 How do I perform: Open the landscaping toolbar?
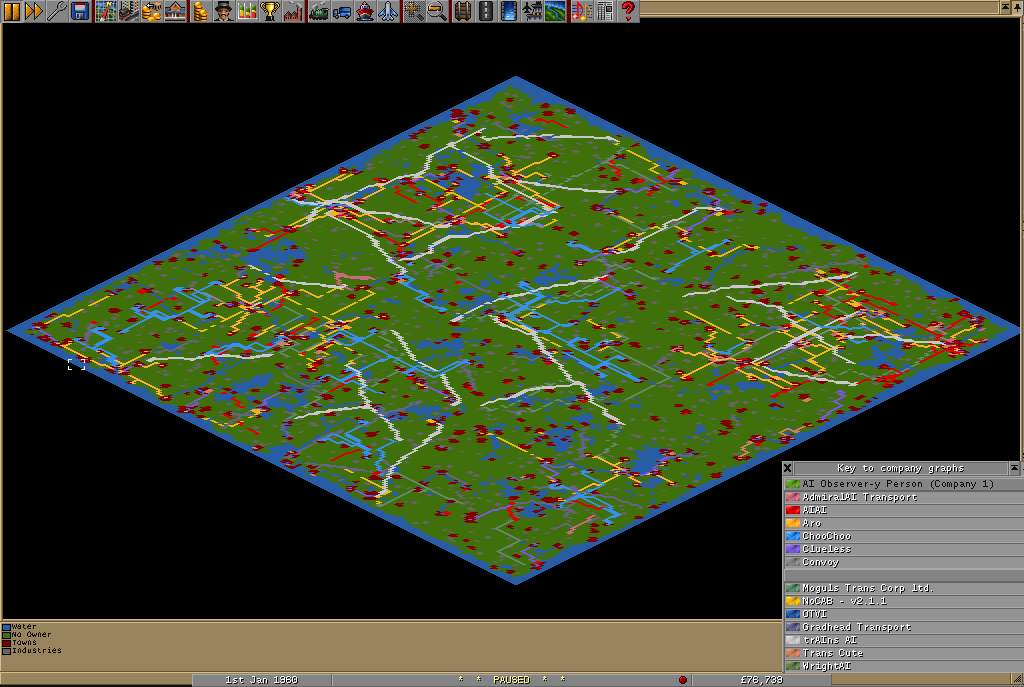554,11
